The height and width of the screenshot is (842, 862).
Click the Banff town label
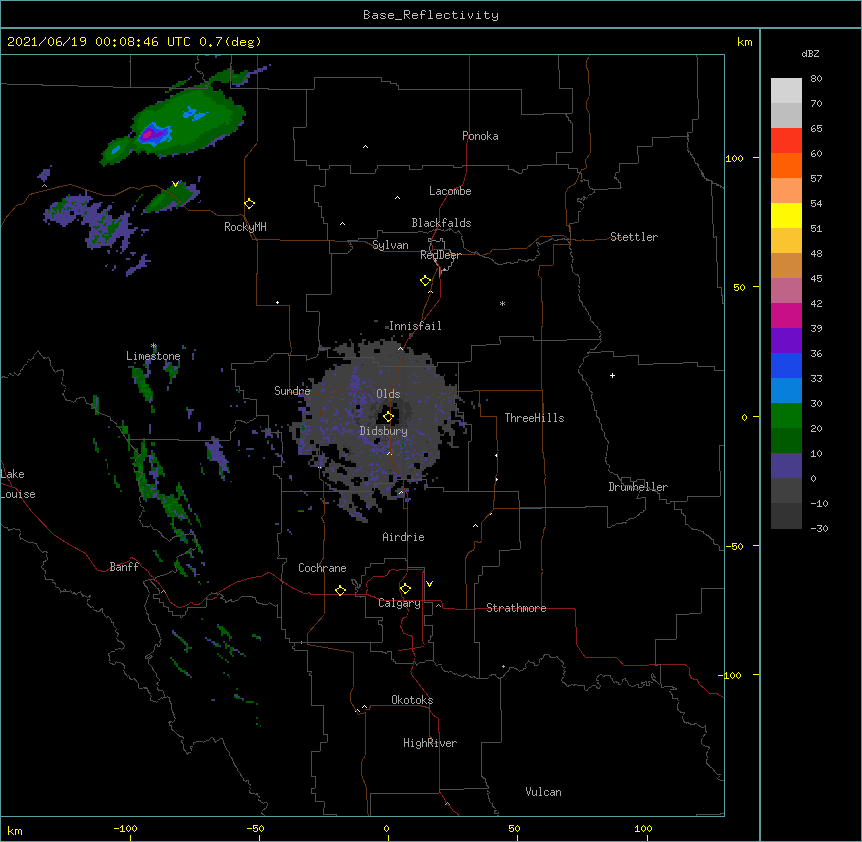(124, 567)
